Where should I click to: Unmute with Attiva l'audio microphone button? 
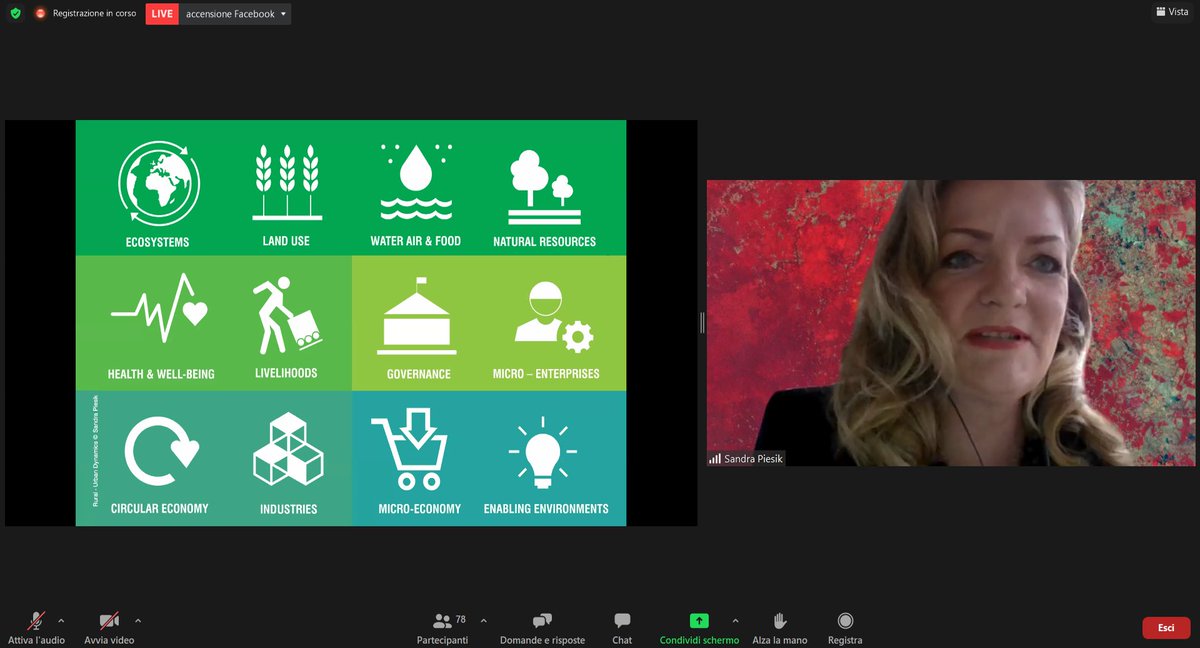(37, 627)
